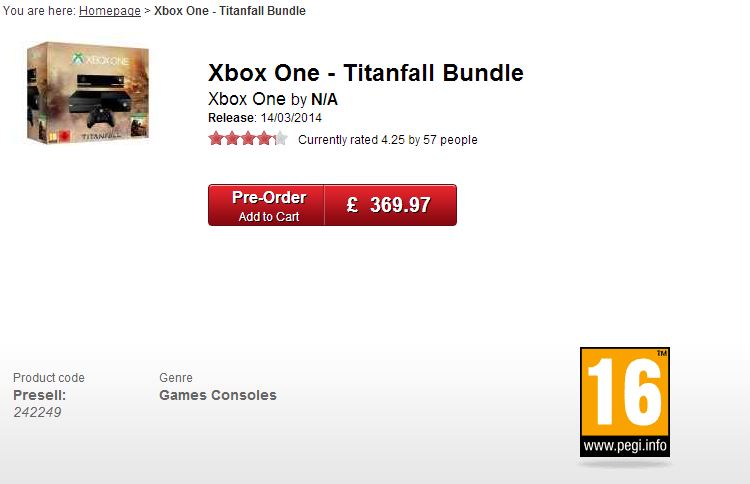This screenshot has height=484, width=750.
Task: Click the Presell label
Action: point(39,395)
